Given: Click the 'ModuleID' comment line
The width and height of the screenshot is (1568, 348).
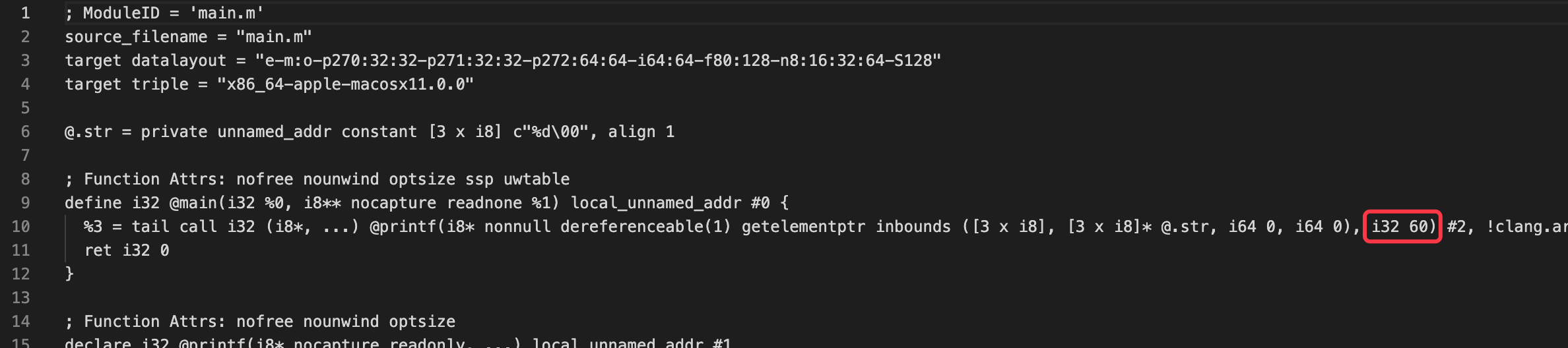Looking at the screenshot, I should tap(164, 13).
